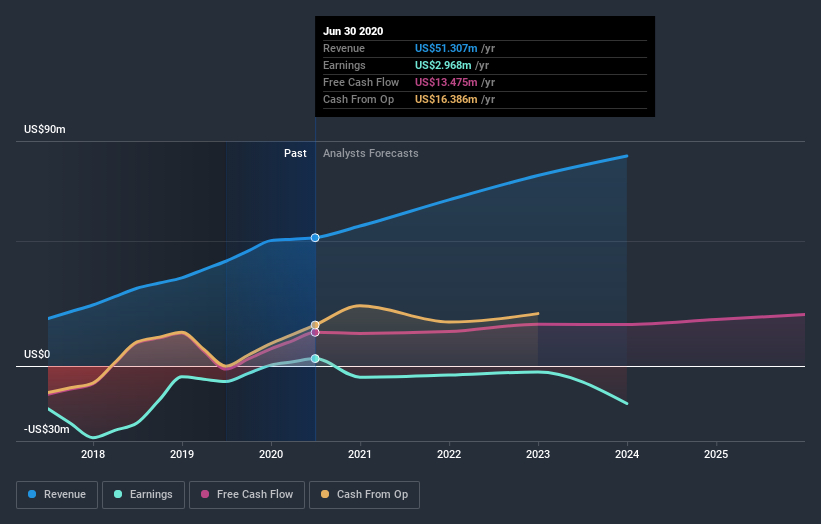Toggle the Cash From Op legend button
The image size is (821, 524).
364,495
